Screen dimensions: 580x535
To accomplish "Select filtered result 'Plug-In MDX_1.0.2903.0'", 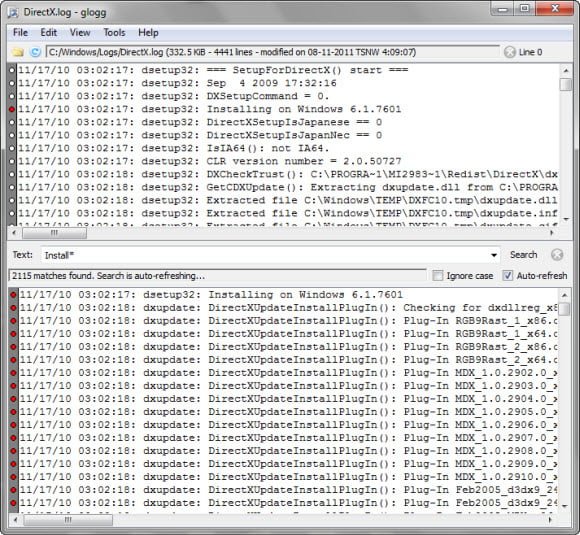I will 288,386.
